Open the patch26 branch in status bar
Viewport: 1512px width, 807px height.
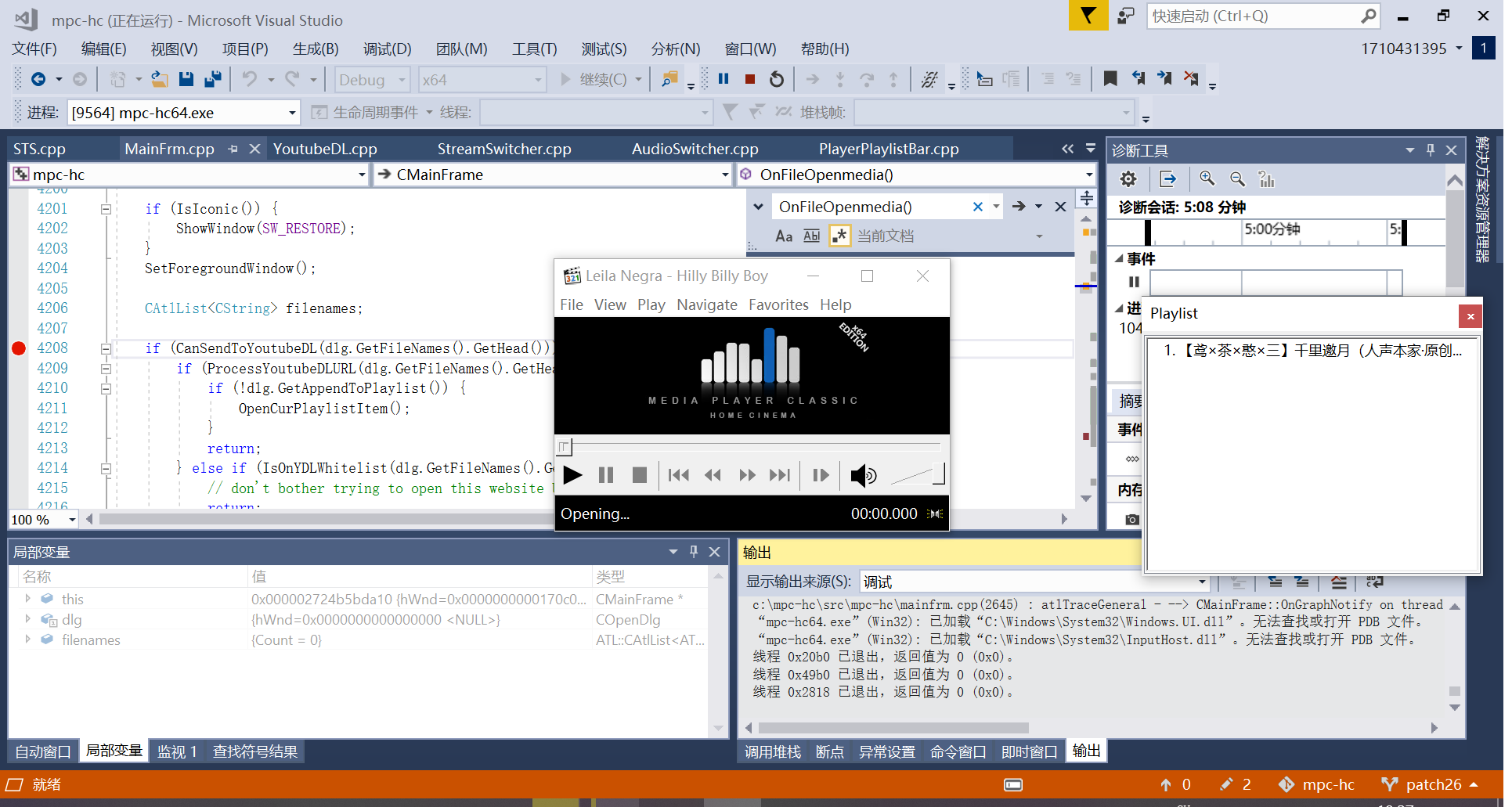click(1432, 784)
